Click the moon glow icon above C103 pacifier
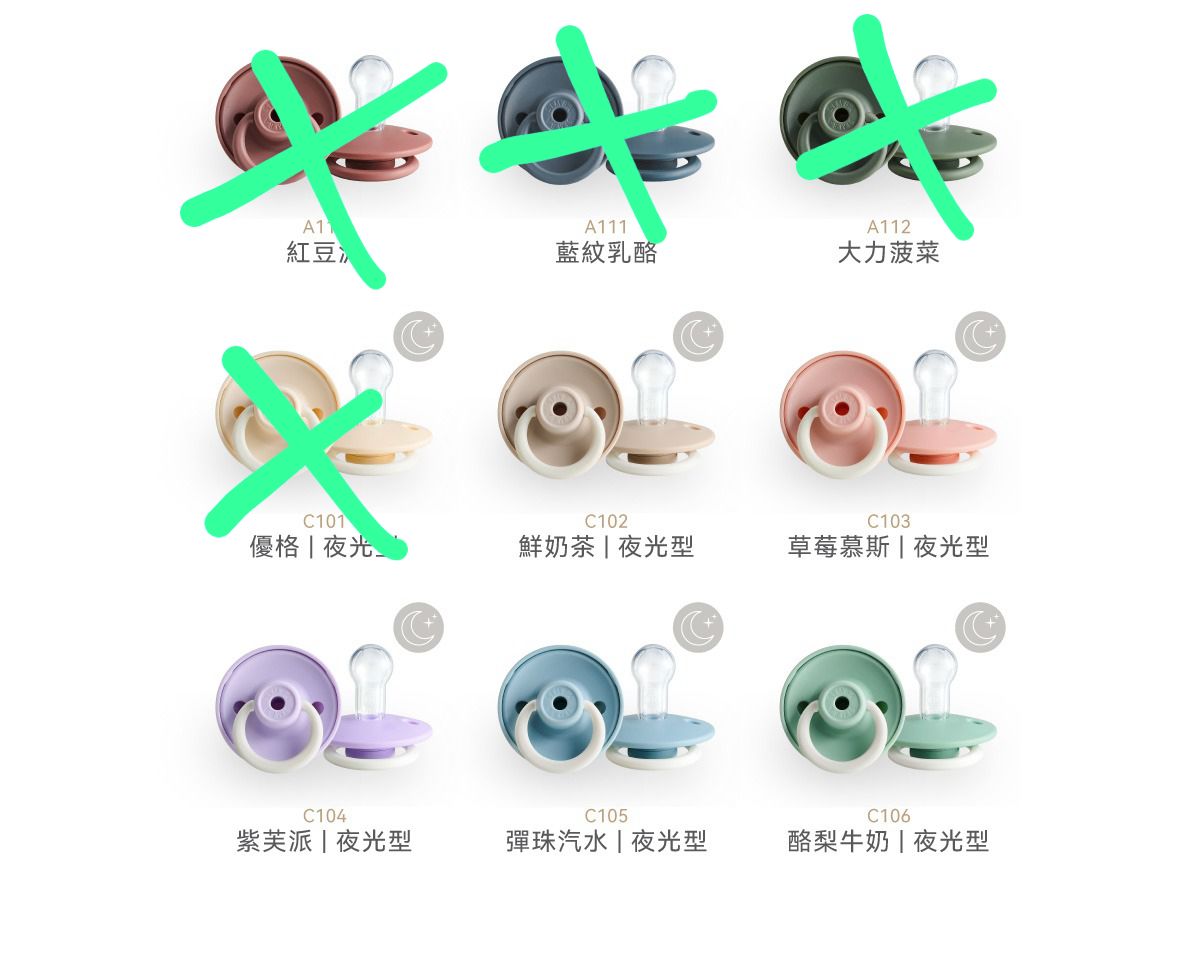 pyautogui.click(x=980, y=337)
